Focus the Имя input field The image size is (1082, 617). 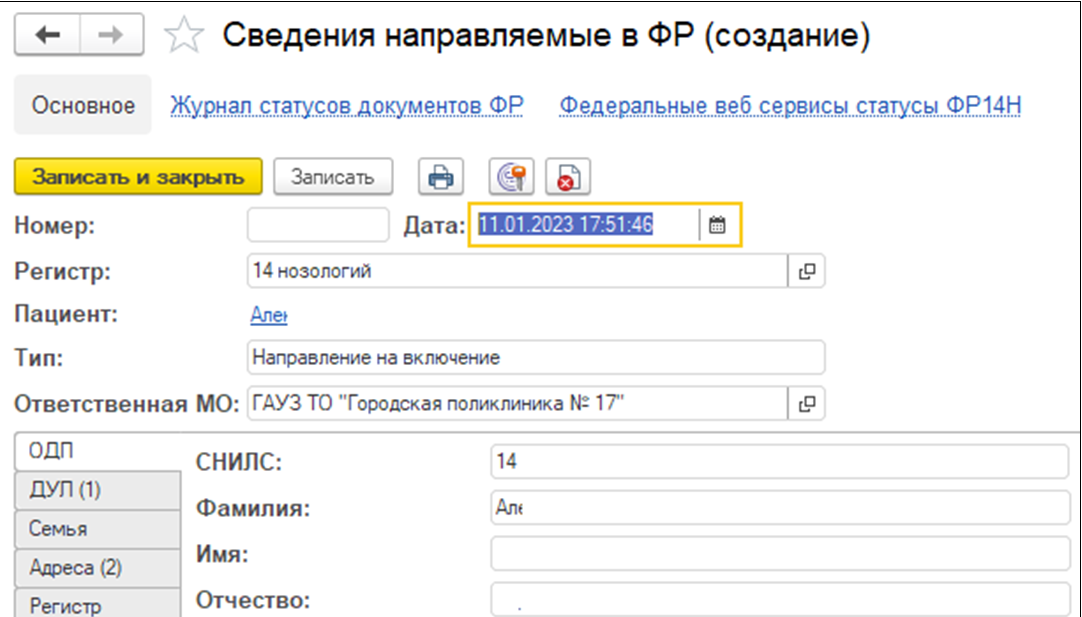[x=780, y=553]
